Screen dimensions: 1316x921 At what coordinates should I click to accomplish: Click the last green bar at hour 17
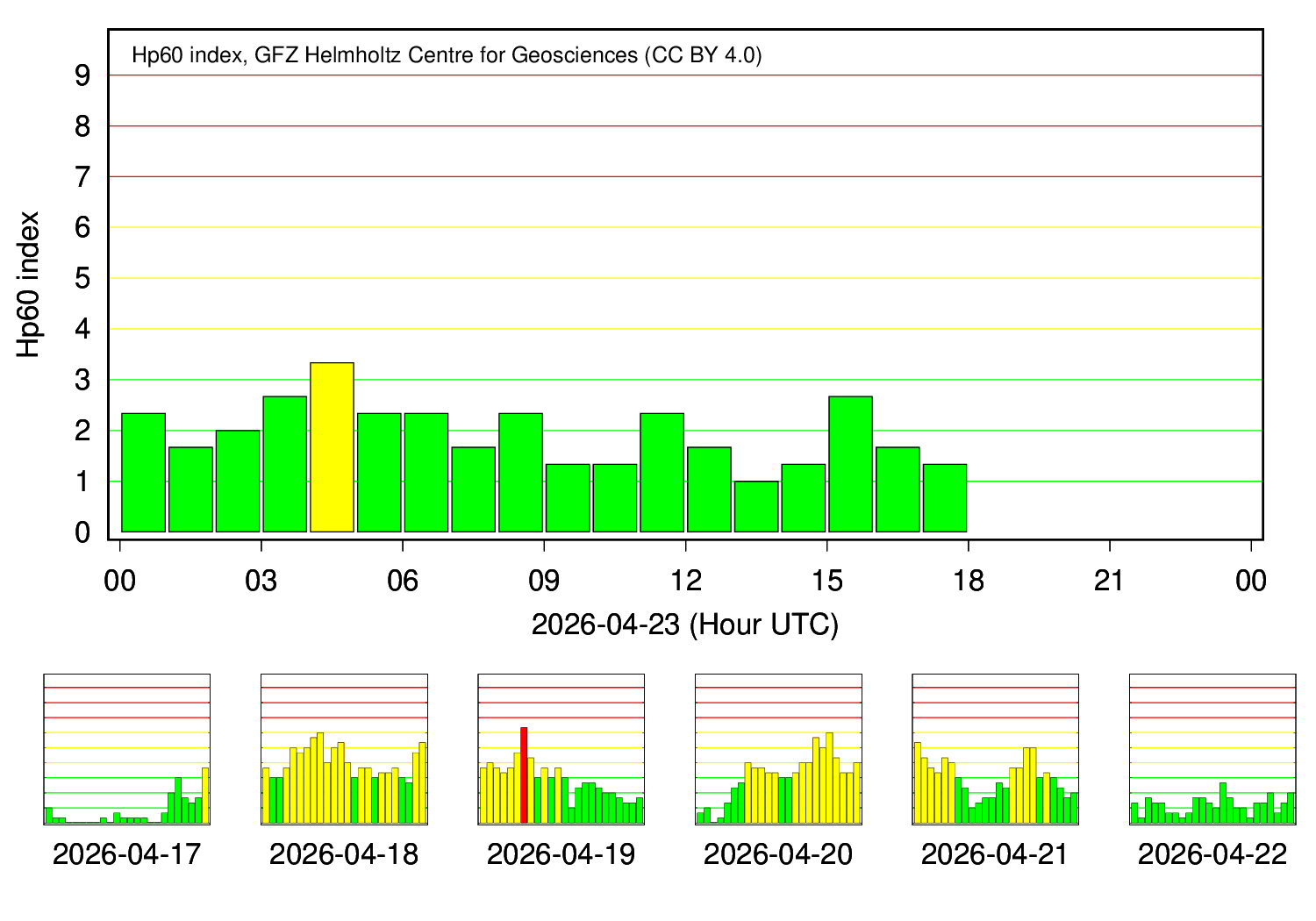(945, 498)
